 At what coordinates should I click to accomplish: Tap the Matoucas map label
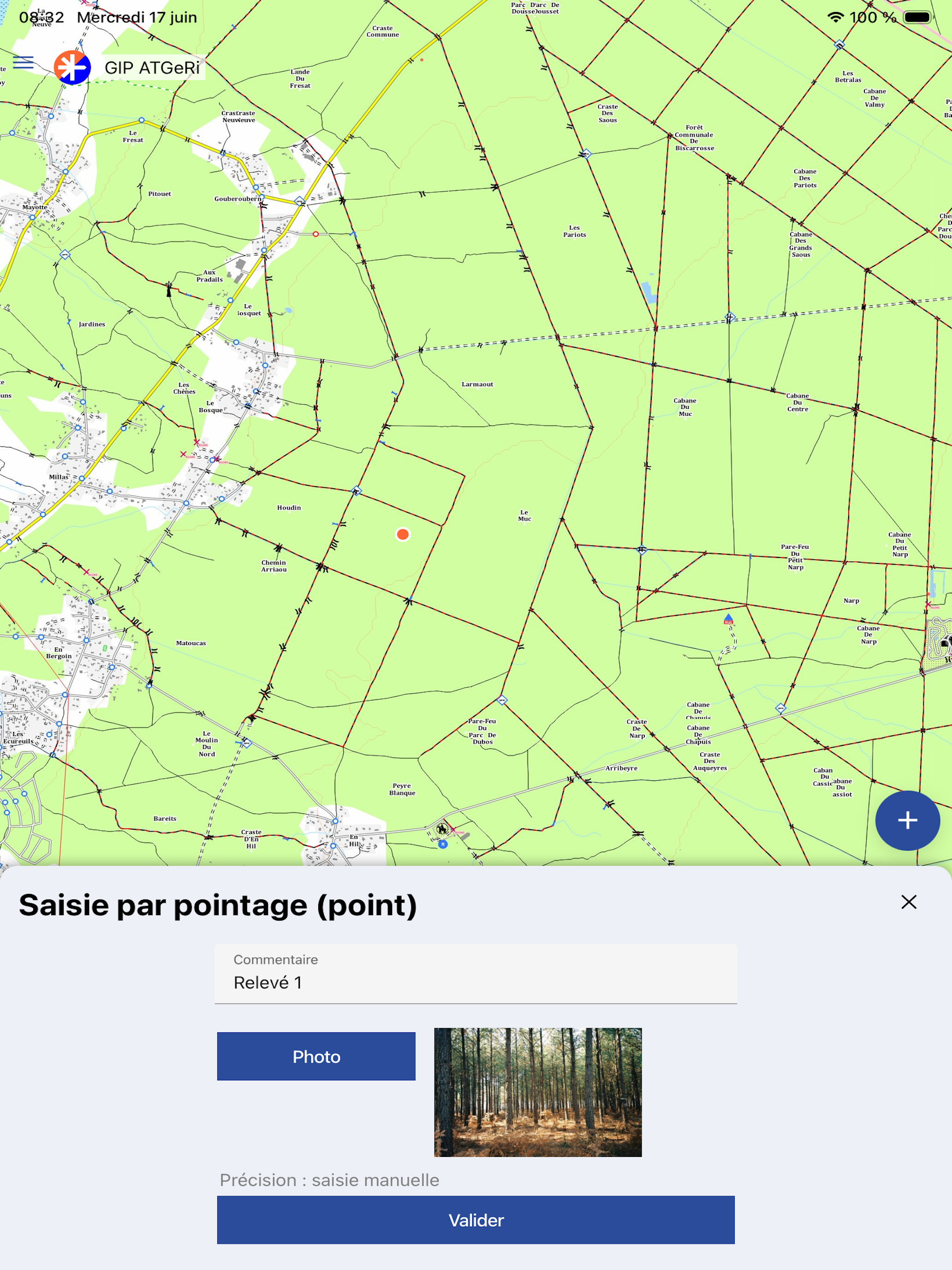pos(191,643)
